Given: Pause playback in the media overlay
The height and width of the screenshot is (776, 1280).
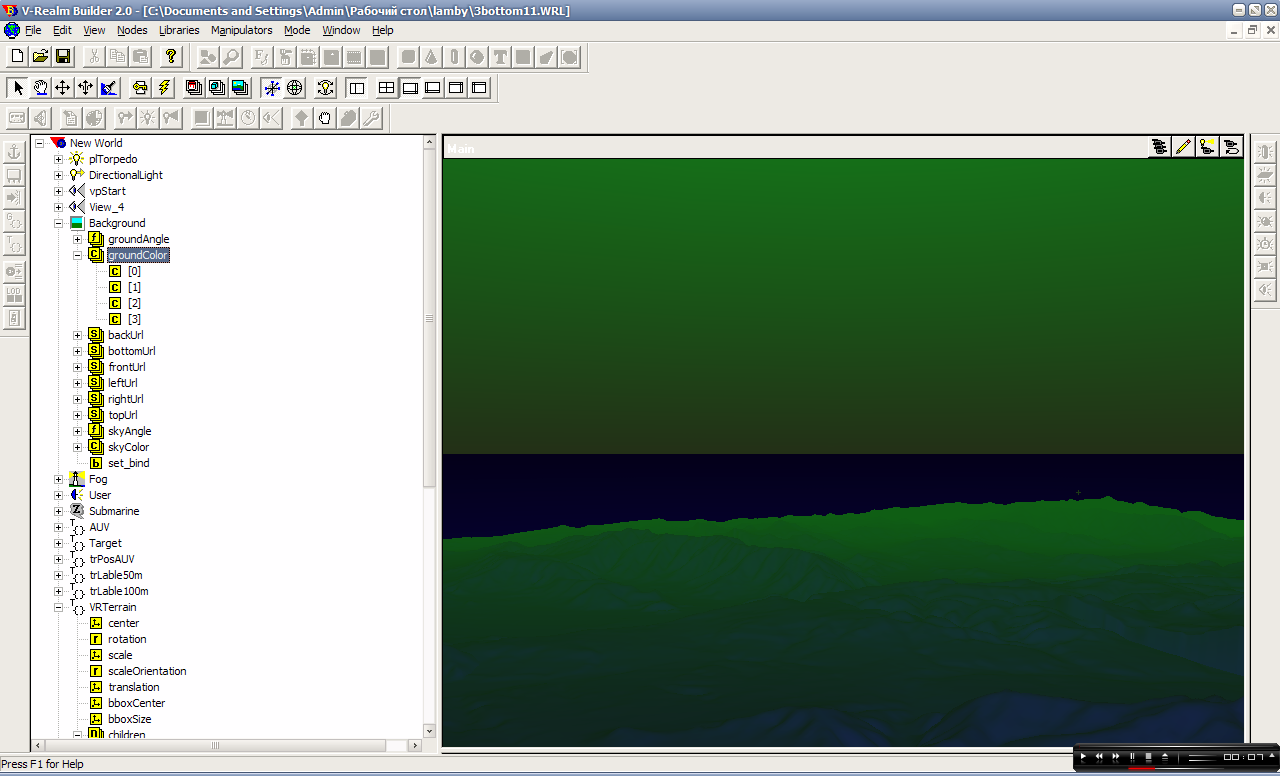Looking at the screenshot, I should click(1132, 757).
